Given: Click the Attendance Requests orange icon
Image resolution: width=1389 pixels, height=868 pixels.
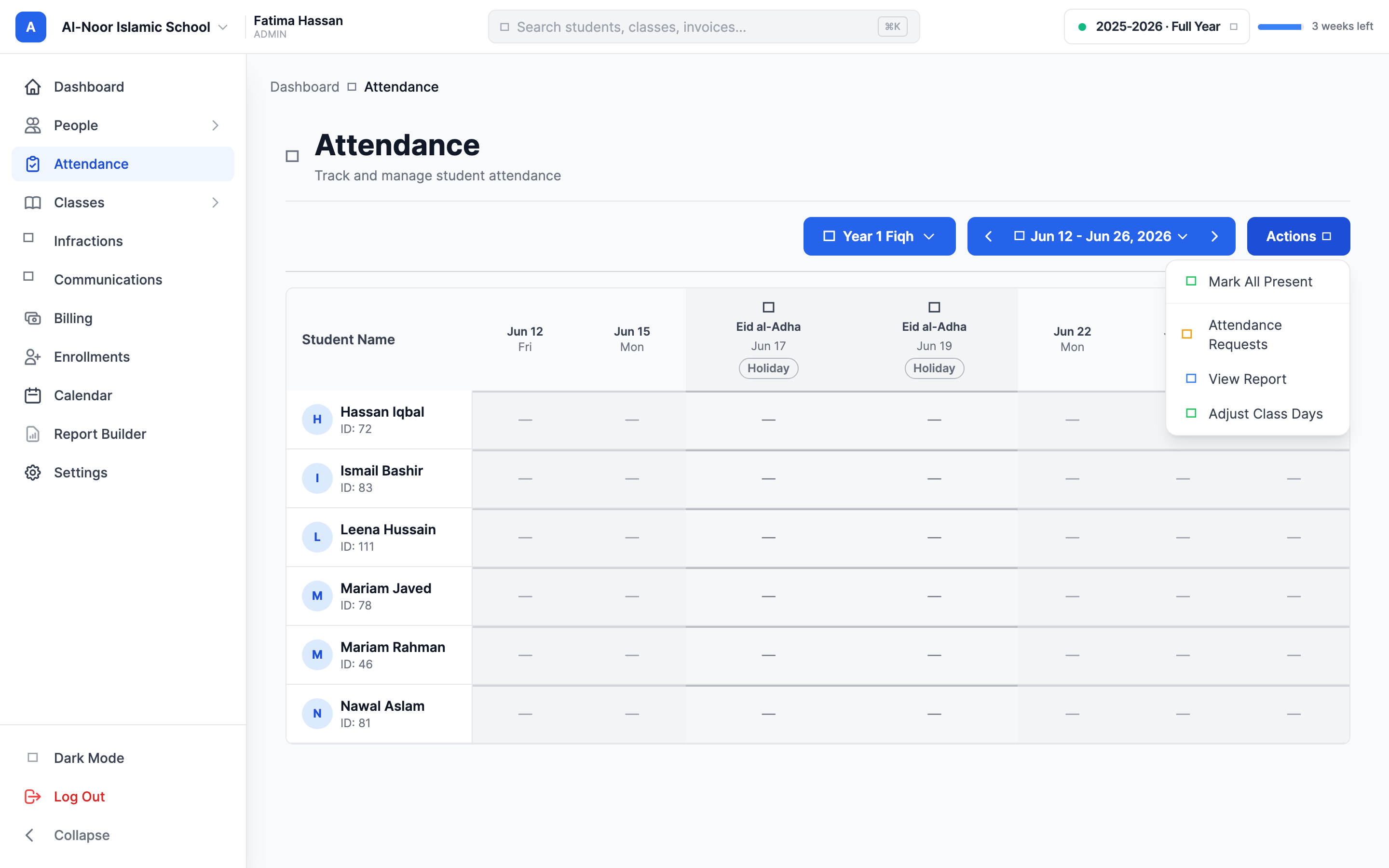Looking at the screenshot, I should [1187, 334].
